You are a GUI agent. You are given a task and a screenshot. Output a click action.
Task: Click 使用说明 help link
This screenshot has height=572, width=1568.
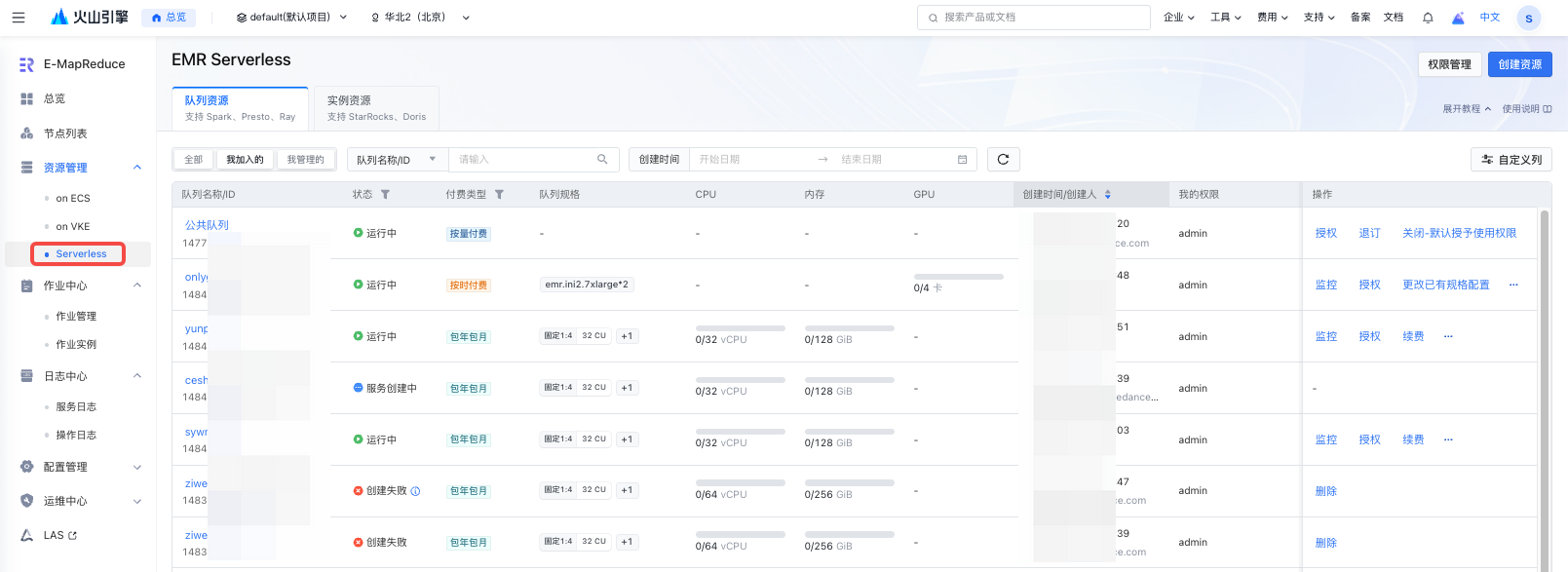1527,108
